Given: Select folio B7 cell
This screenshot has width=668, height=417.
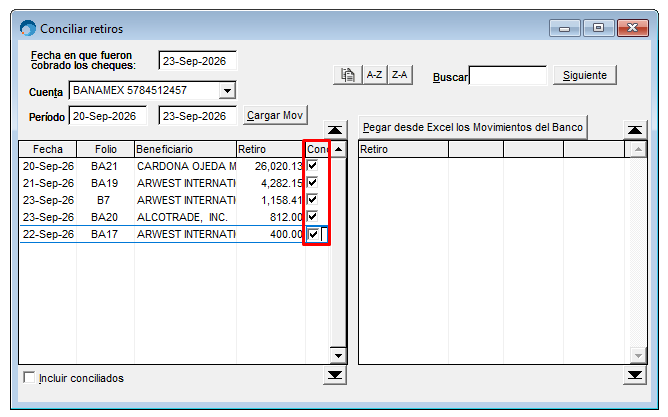Looking at the screenshot, I should point(104,200).
